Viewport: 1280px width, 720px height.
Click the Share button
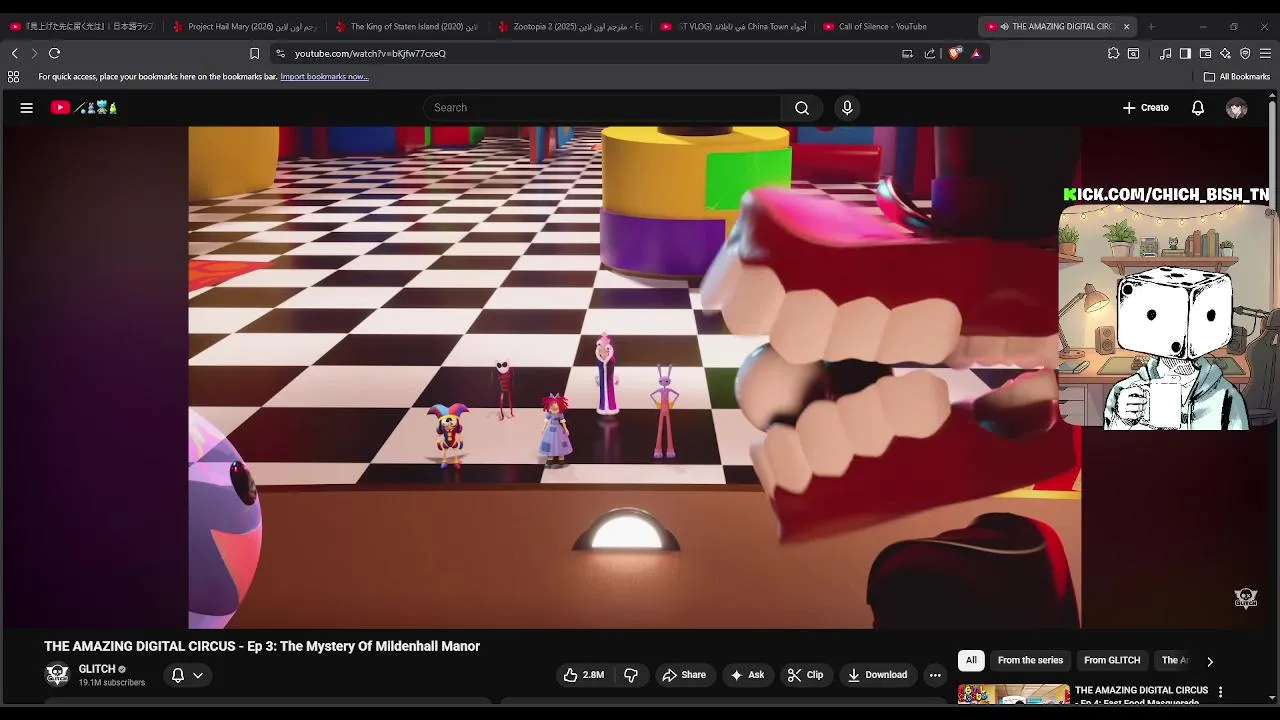684,675
